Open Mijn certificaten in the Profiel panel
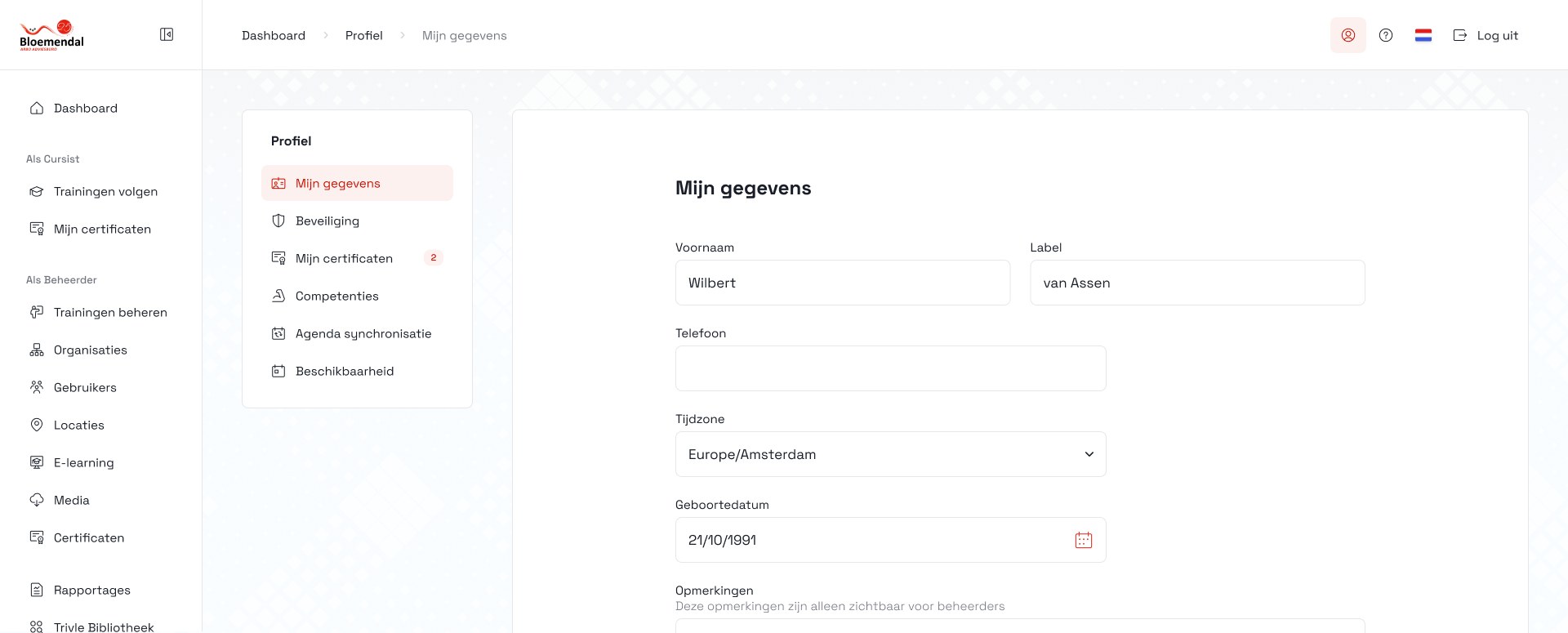The width and height of the screenshot is (1568, 633). click(x=357, y=258)
